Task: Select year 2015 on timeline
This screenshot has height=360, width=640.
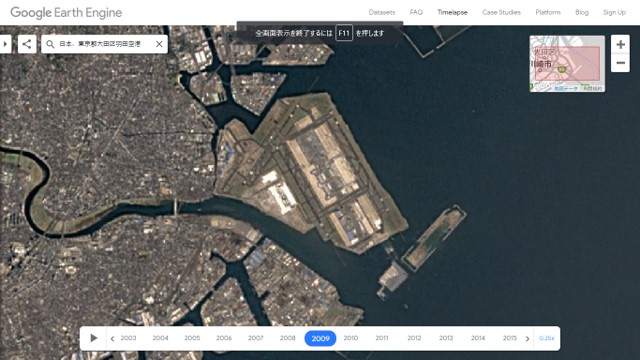Action: click(x=509, y=338)
